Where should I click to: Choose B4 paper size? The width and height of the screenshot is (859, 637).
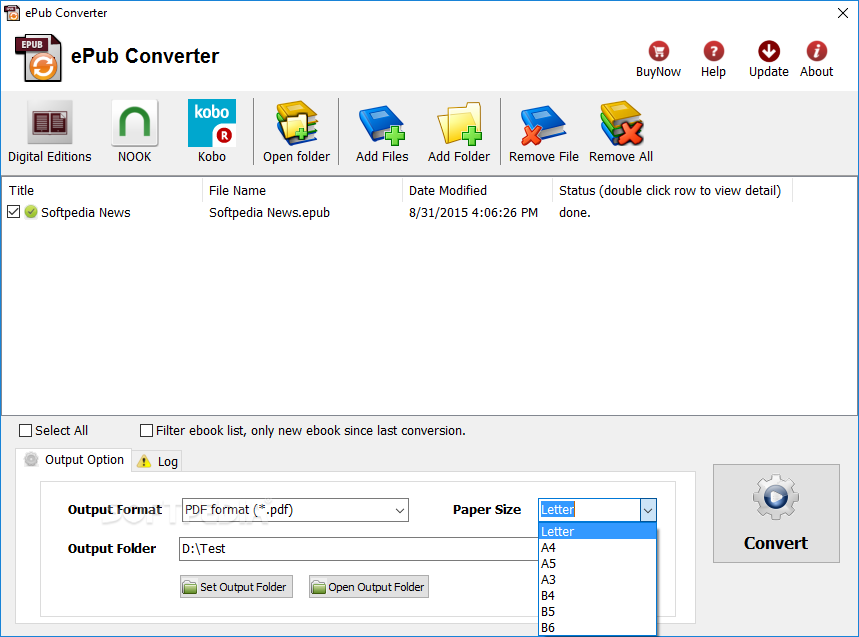[x=597, y=595]
